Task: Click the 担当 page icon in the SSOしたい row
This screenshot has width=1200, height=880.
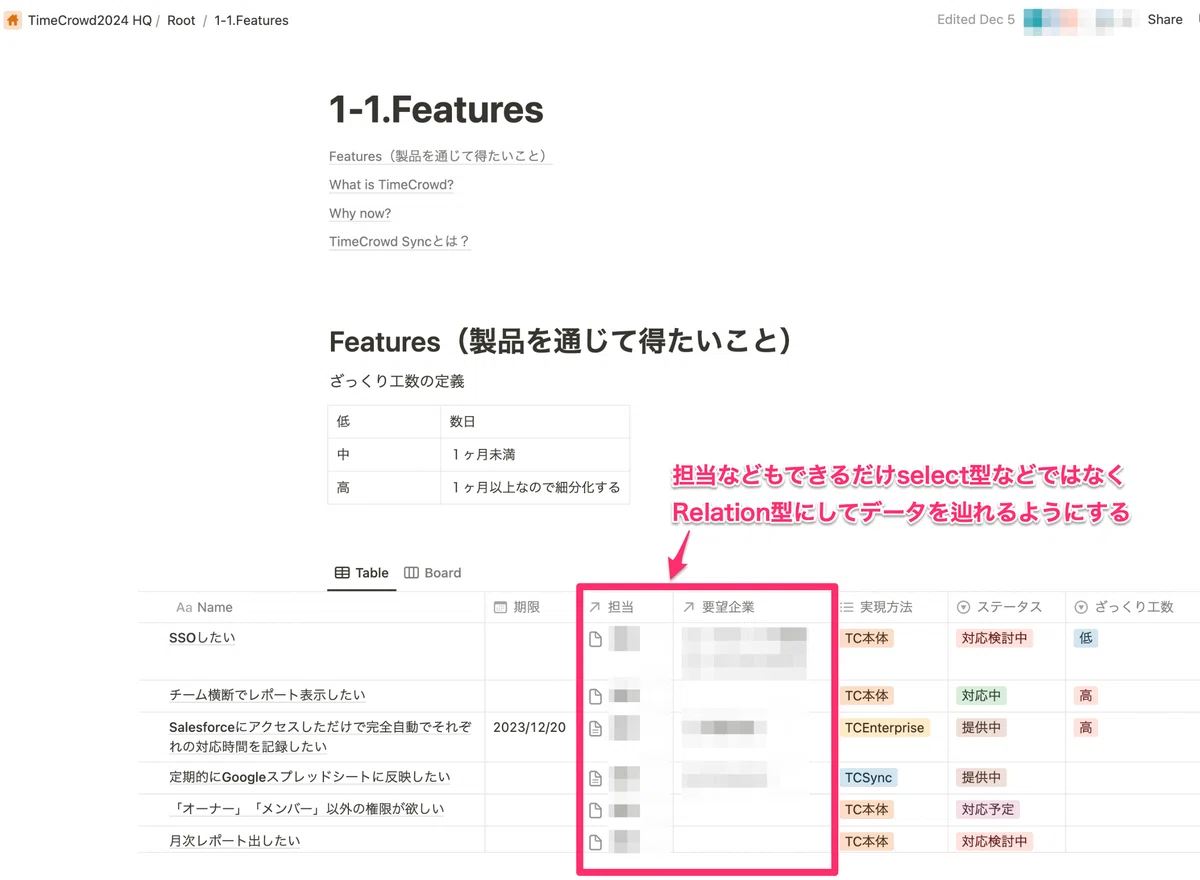Action: [596, 639]
